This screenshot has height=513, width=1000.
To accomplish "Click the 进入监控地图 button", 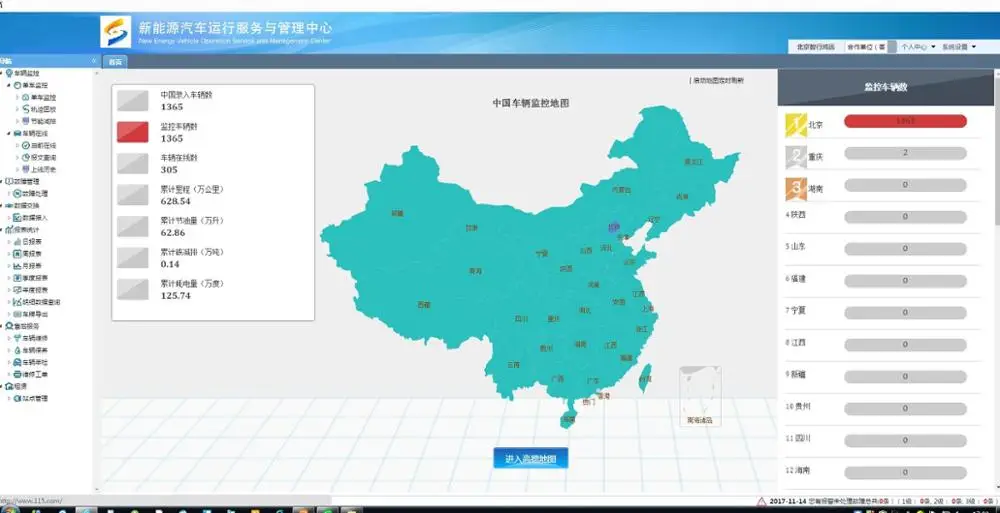I will [531, 458].
